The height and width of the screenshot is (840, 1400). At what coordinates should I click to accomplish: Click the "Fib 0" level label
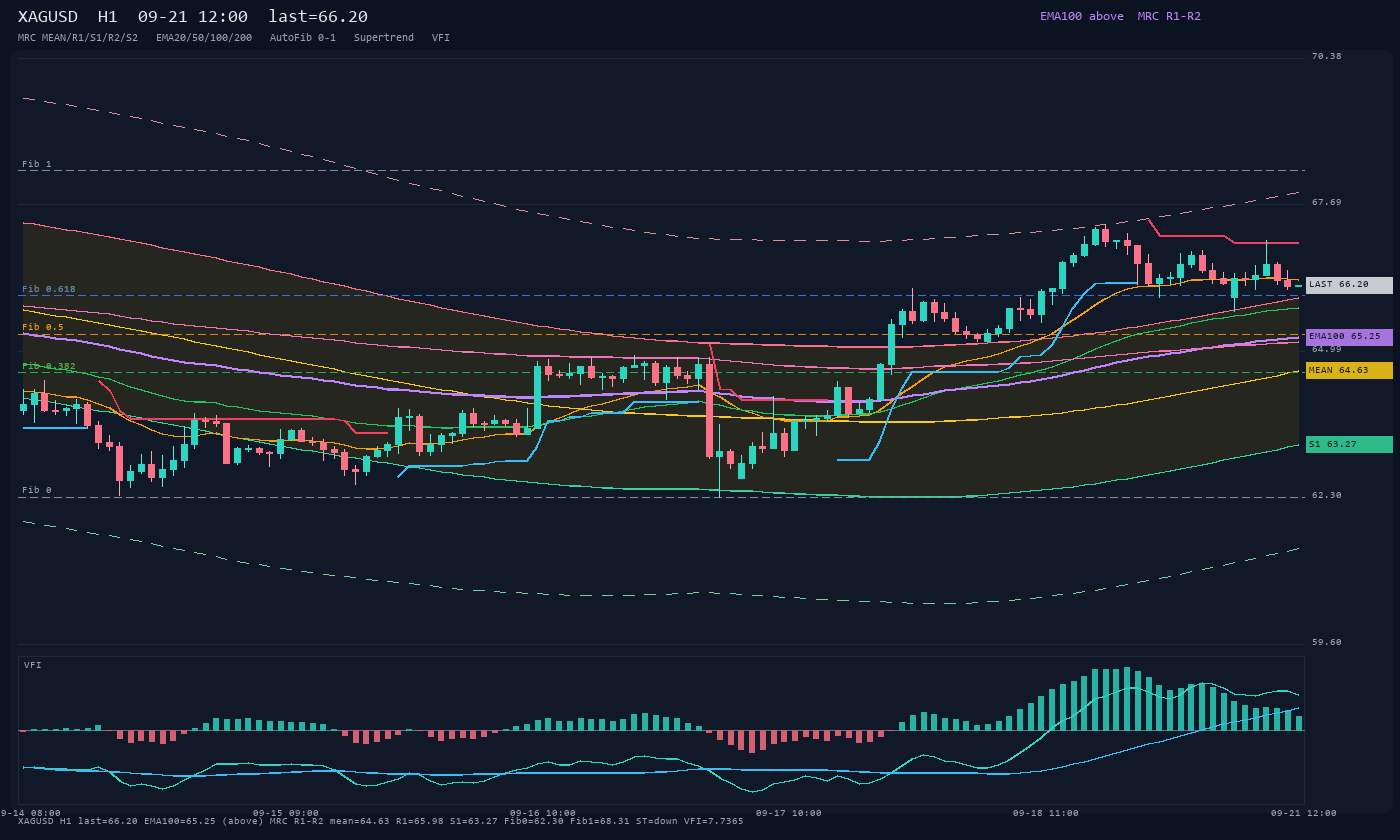[x=37, y=490]
